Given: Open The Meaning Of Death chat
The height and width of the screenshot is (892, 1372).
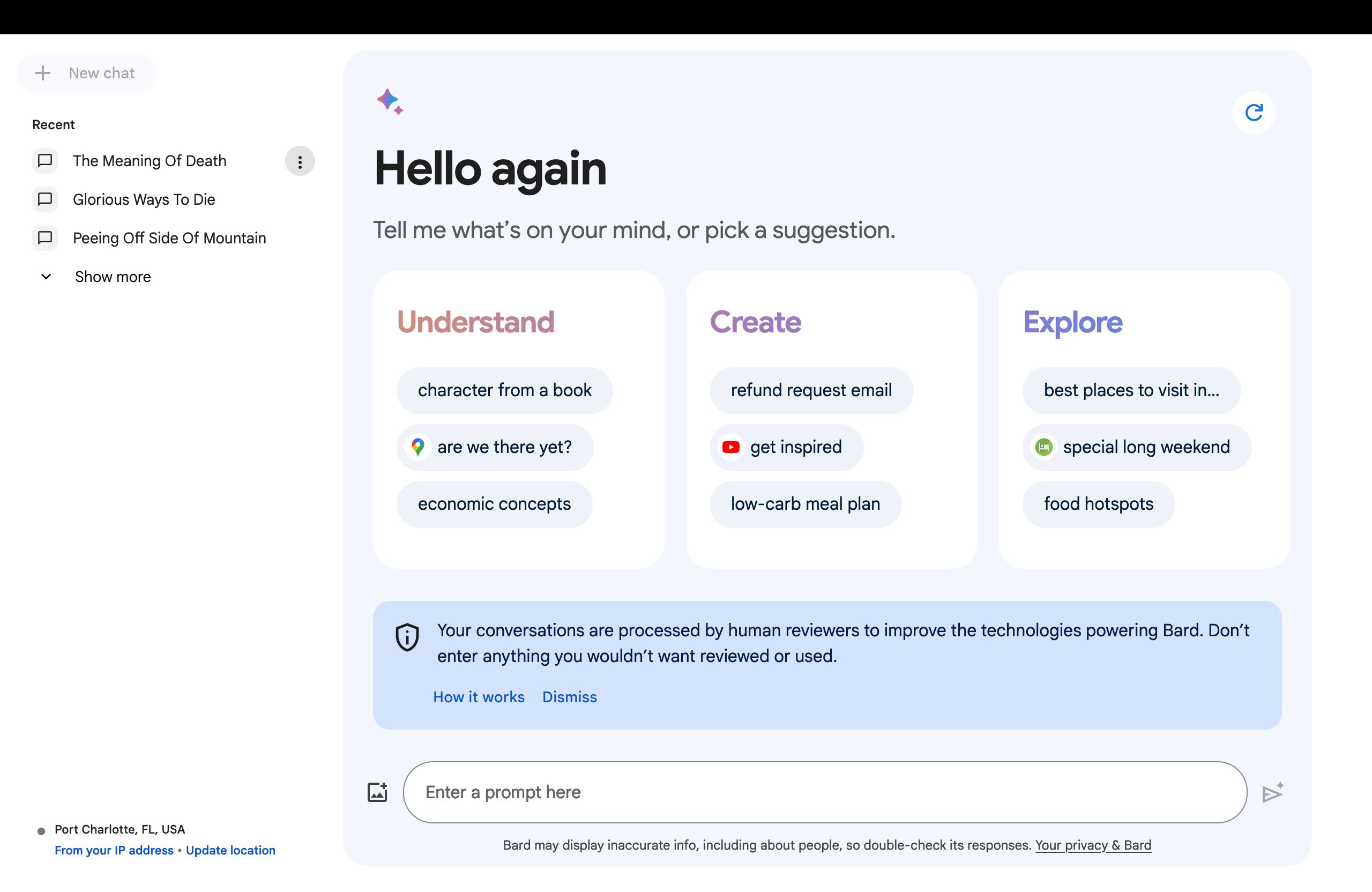Looking at the screenshot, I should [150, 161].
